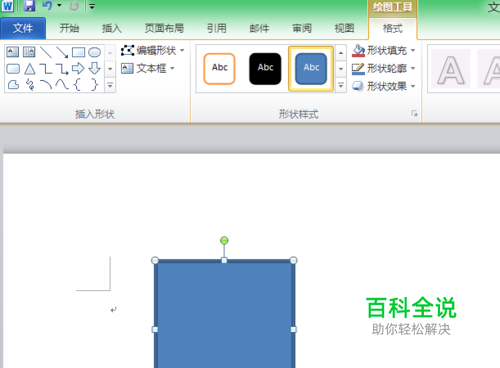Image resolution: width=500 pixels, height=368 pixels.
Task: Open the 文件 tab
Action: click(x=23, y=28)
